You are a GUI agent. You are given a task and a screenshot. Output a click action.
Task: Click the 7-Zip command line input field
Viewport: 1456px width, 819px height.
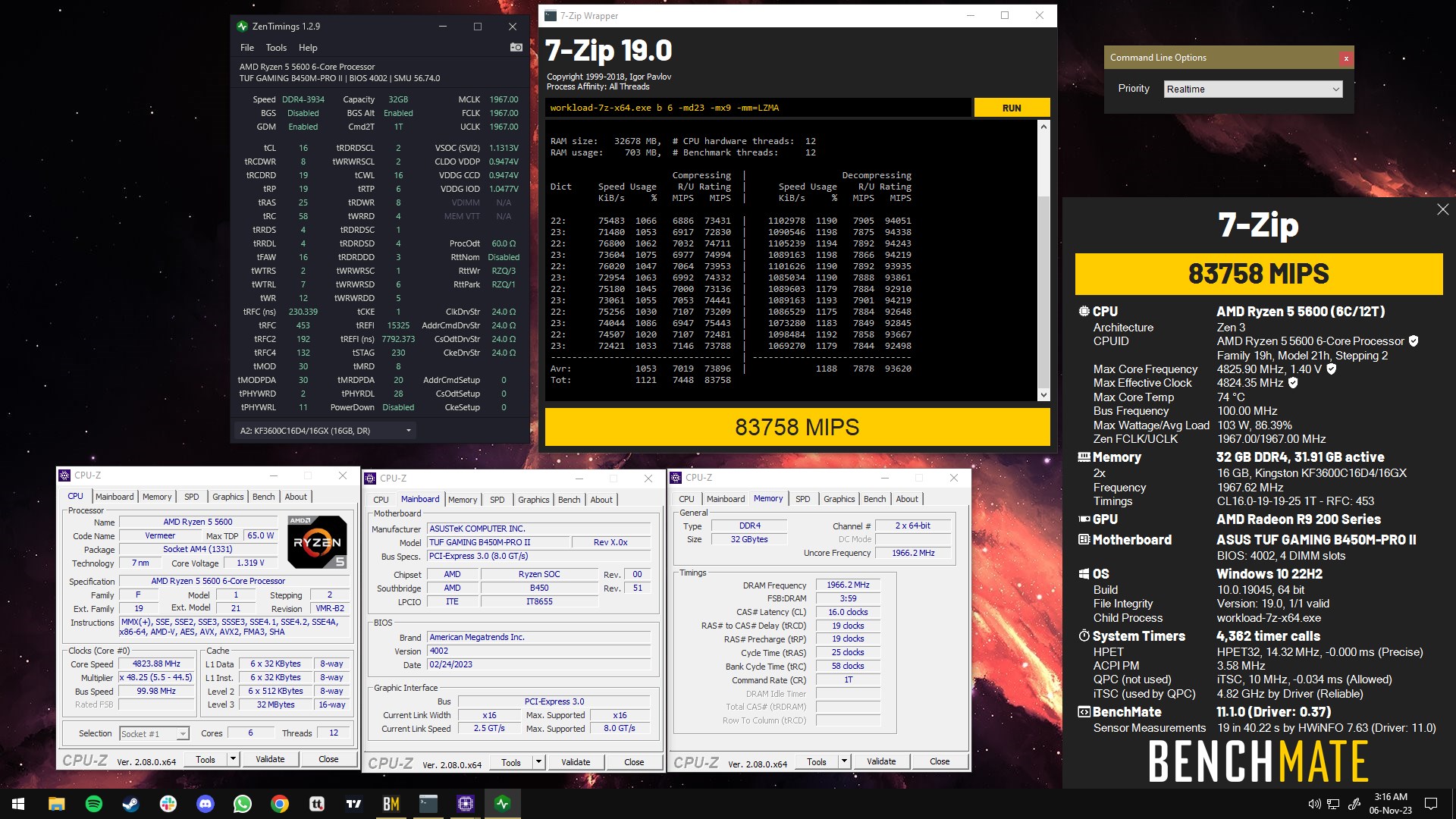coord(758,108)
